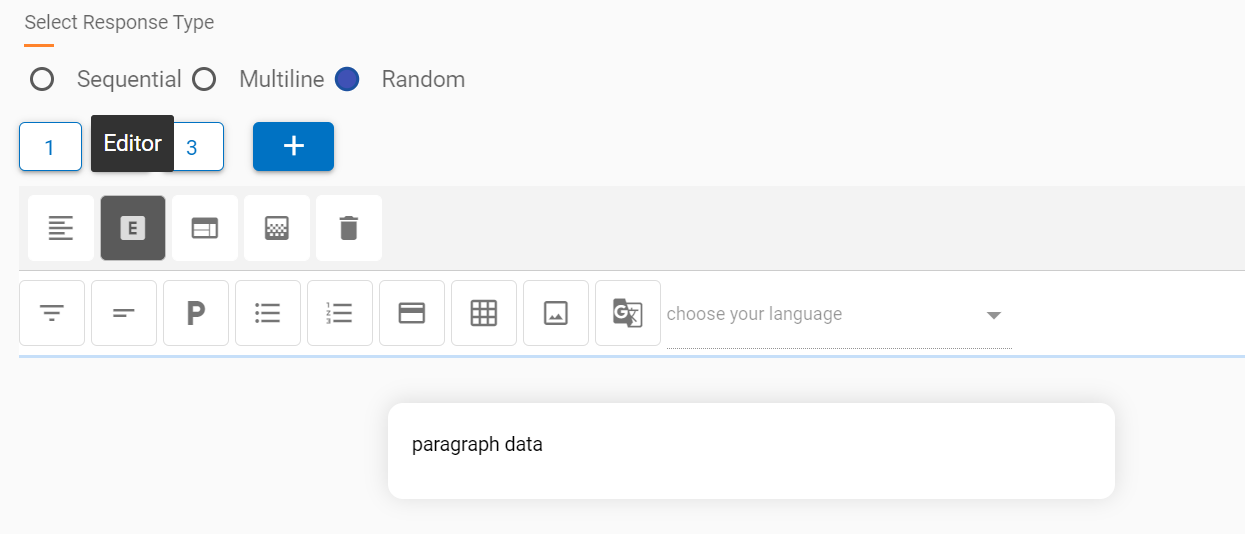Insert a numbered list
Viewport: 1245px width, 534px height.
click(x=340, y=313)
